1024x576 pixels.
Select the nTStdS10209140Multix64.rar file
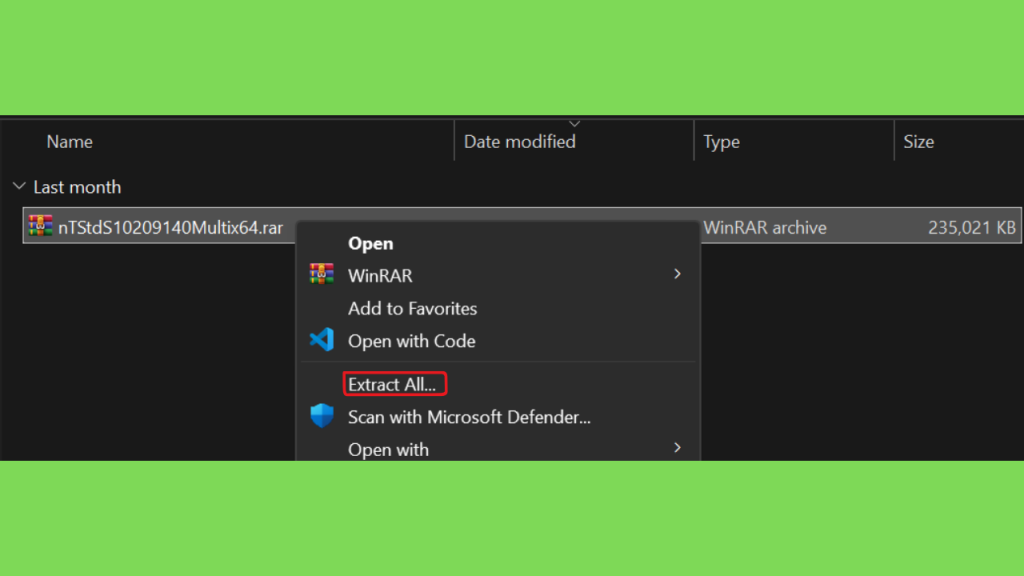(x=170, y=227)
